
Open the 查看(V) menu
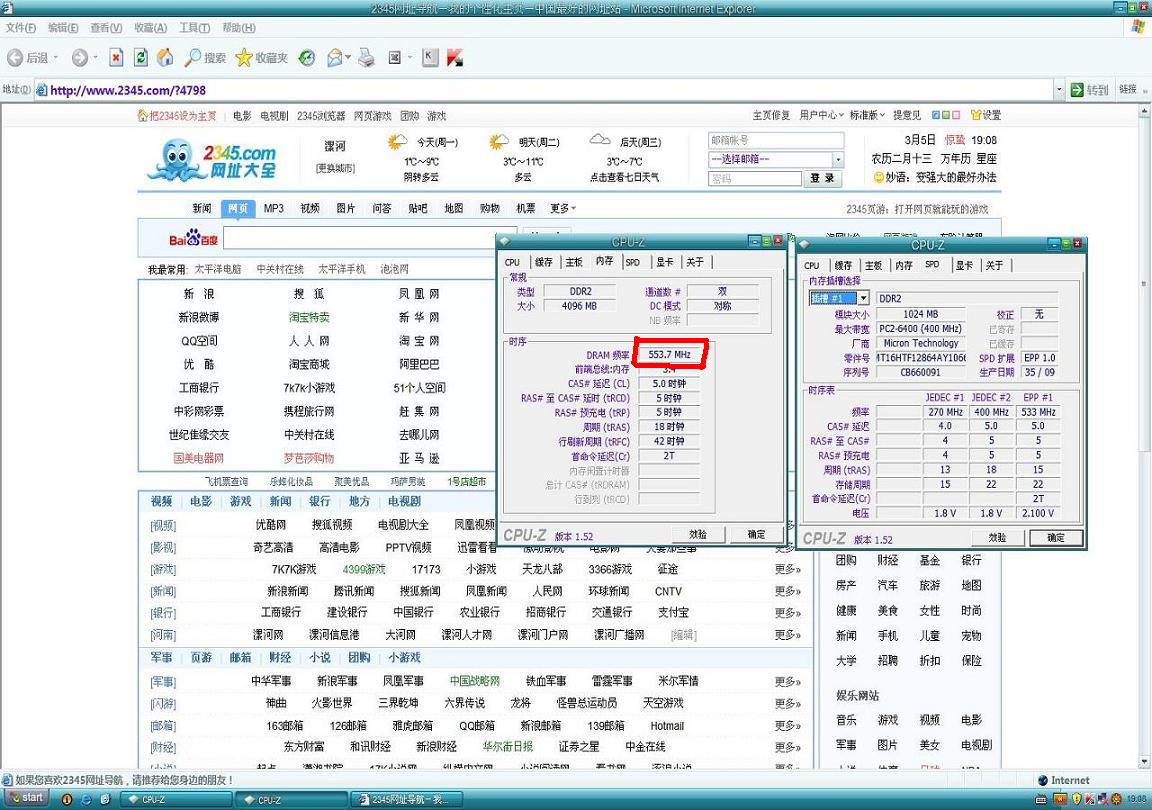(x=106, y=27)
